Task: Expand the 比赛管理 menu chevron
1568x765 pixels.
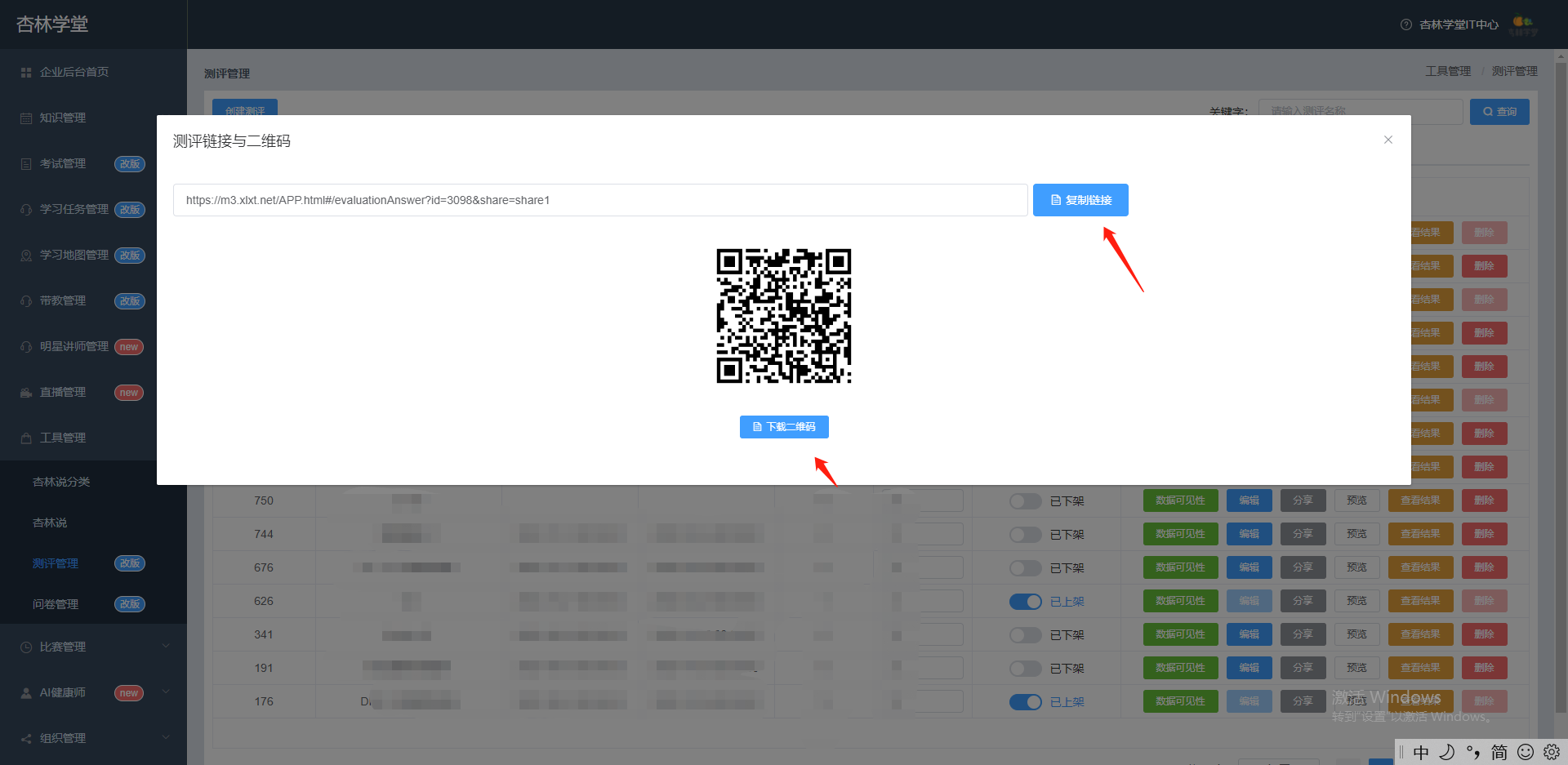Action: (x=166, y=647)
